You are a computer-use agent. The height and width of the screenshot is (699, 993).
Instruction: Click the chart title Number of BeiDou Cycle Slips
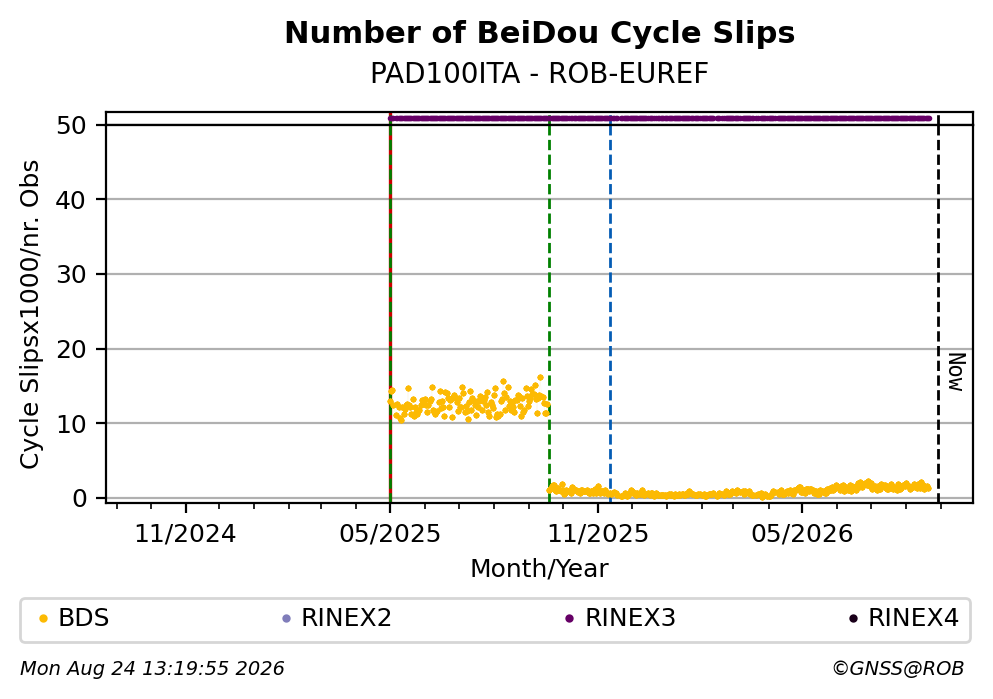[540, 33]
